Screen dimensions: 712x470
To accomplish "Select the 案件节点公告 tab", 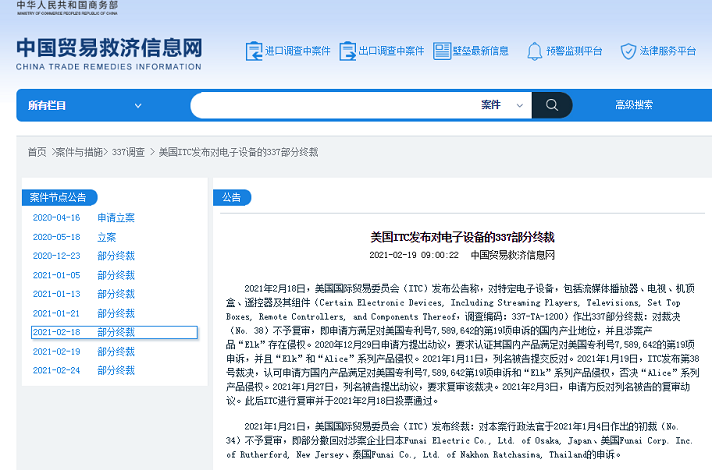I will [x=59, y=198].
